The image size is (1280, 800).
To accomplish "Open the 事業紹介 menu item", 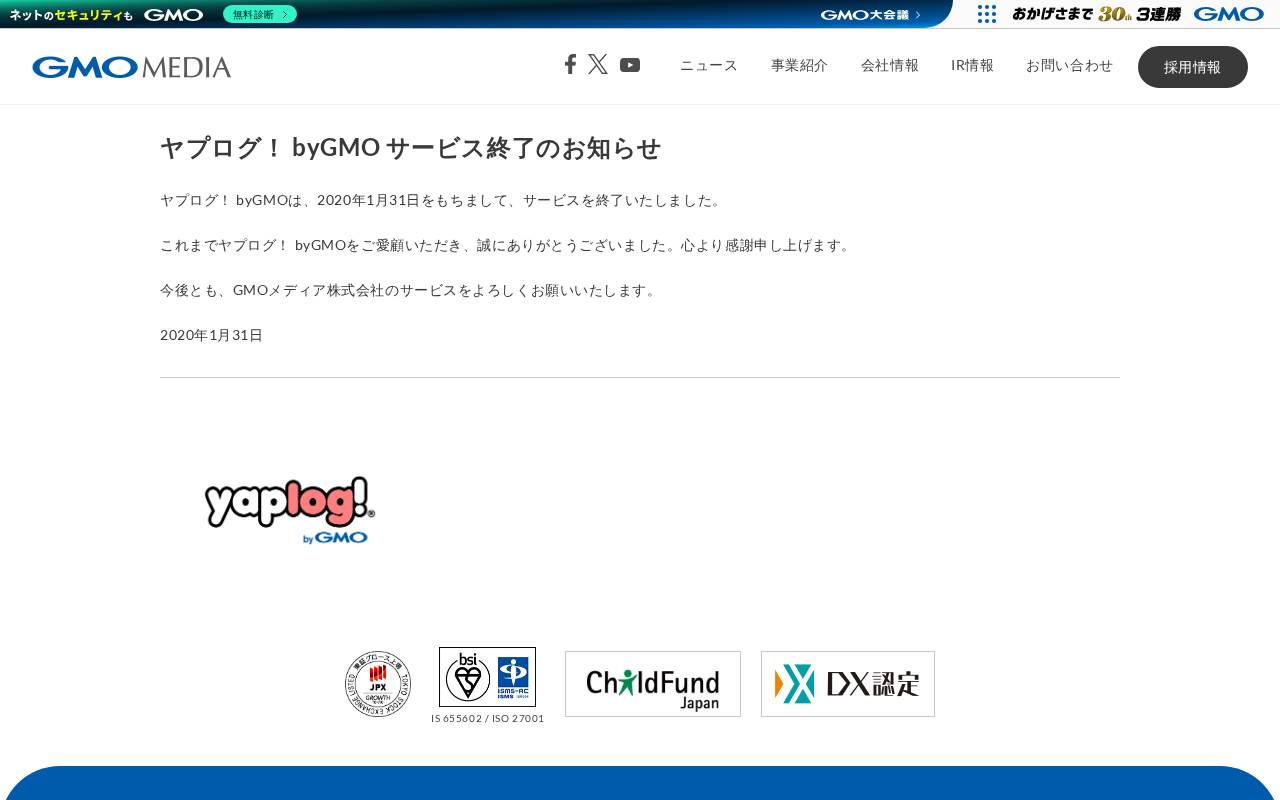I will (x=800, y=66).
